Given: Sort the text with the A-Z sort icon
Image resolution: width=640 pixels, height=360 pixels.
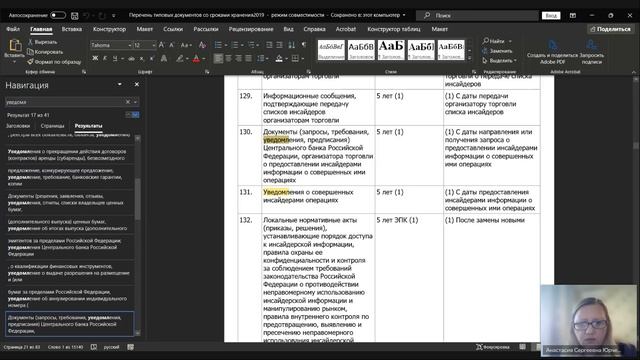Looking at the screenshot, I should point(291,45).
